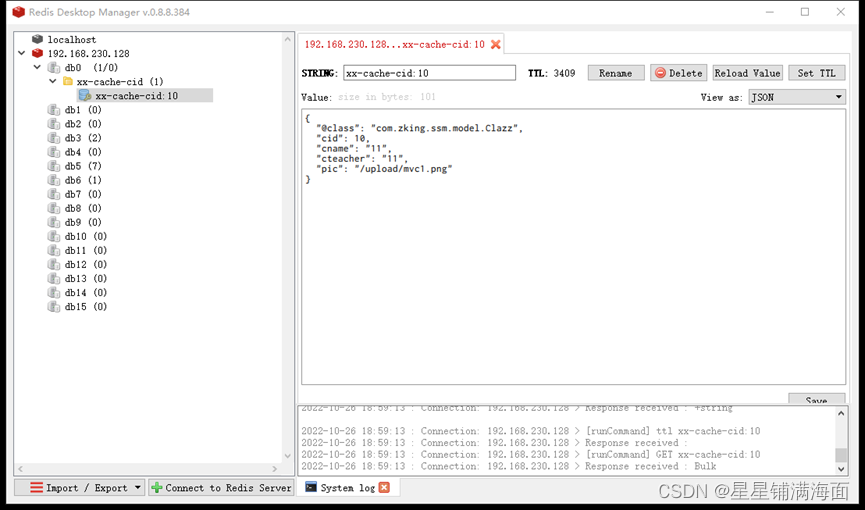The height and width of the screenshot is (510, 865).
Task: Collapse the xx-cache-cid namespace folder
Action: tap(53, 82)
